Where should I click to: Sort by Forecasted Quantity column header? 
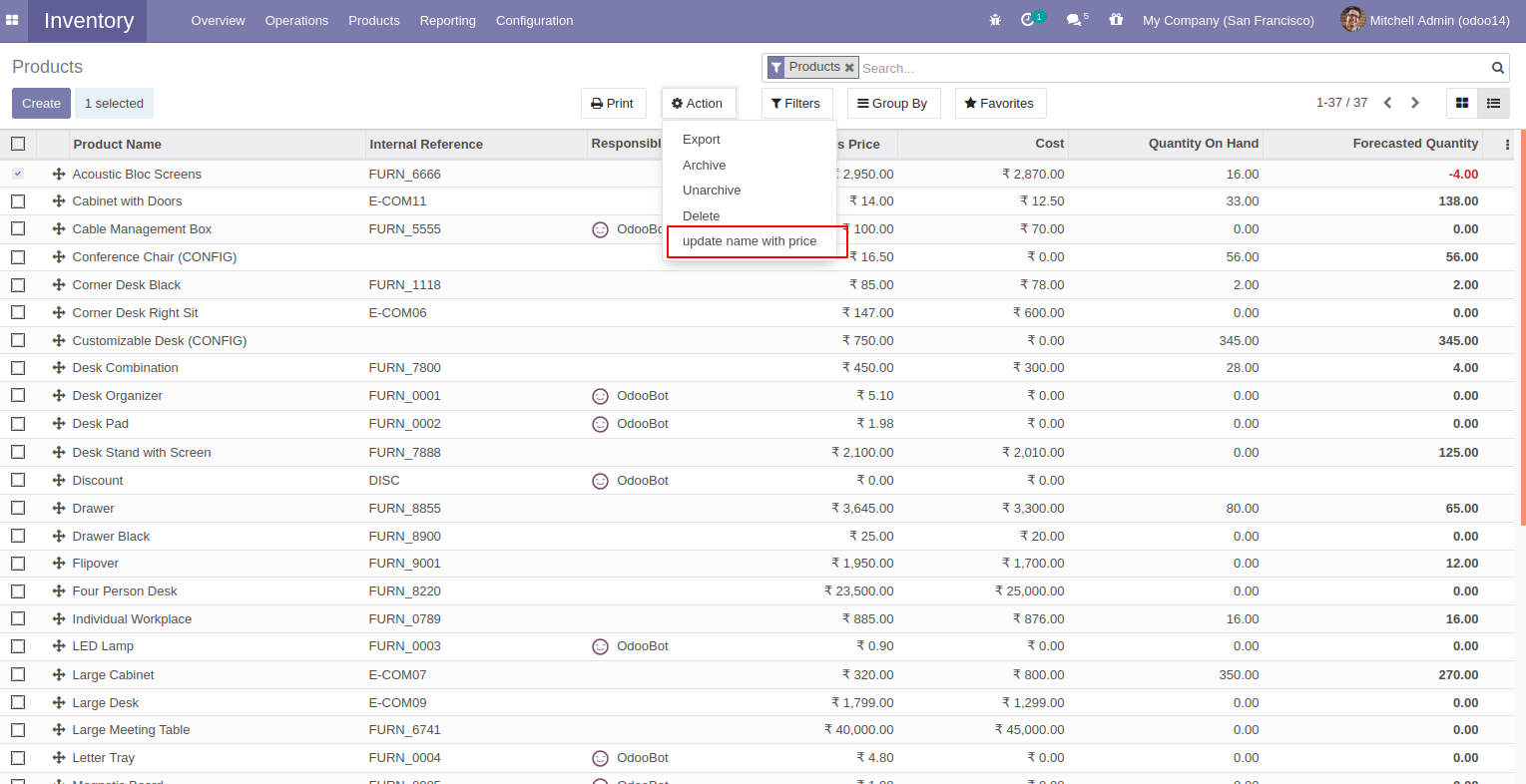coord(1374,144)
